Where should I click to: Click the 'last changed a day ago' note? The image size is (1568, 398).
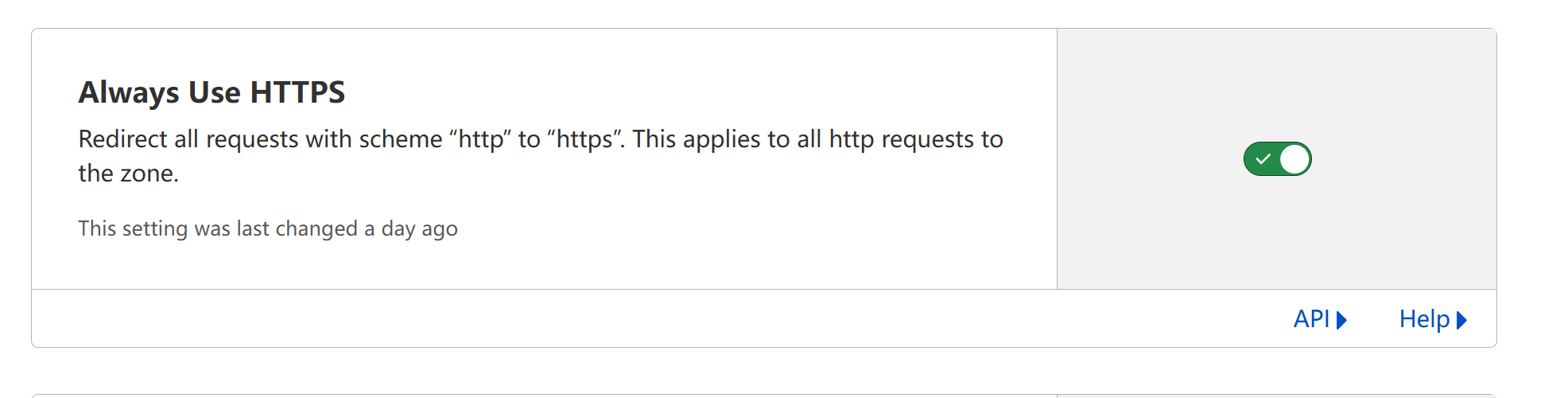[x=268, y=228]
